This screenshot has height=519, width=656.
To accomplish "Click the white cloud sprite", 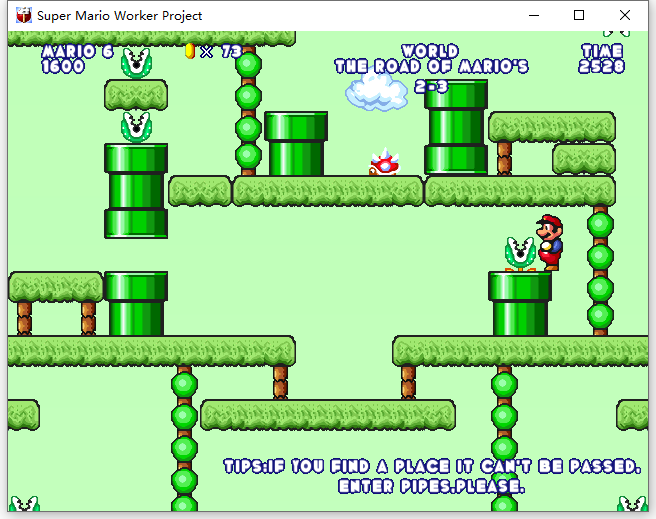I will [377, 91].
